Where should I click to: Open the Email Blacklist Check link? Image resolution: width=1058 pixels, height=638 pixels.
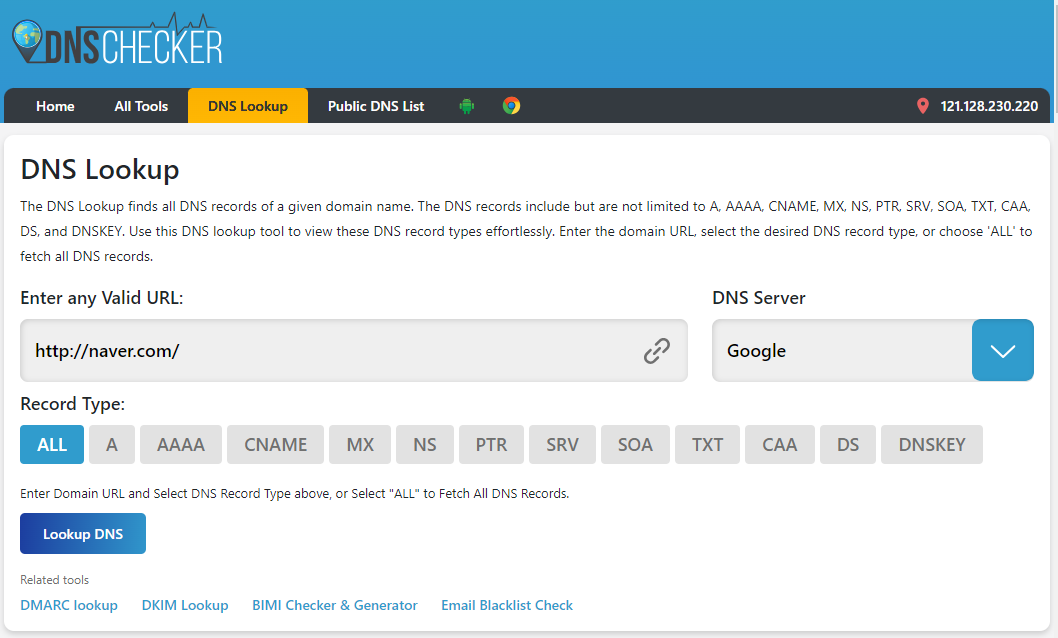point(506,605)
